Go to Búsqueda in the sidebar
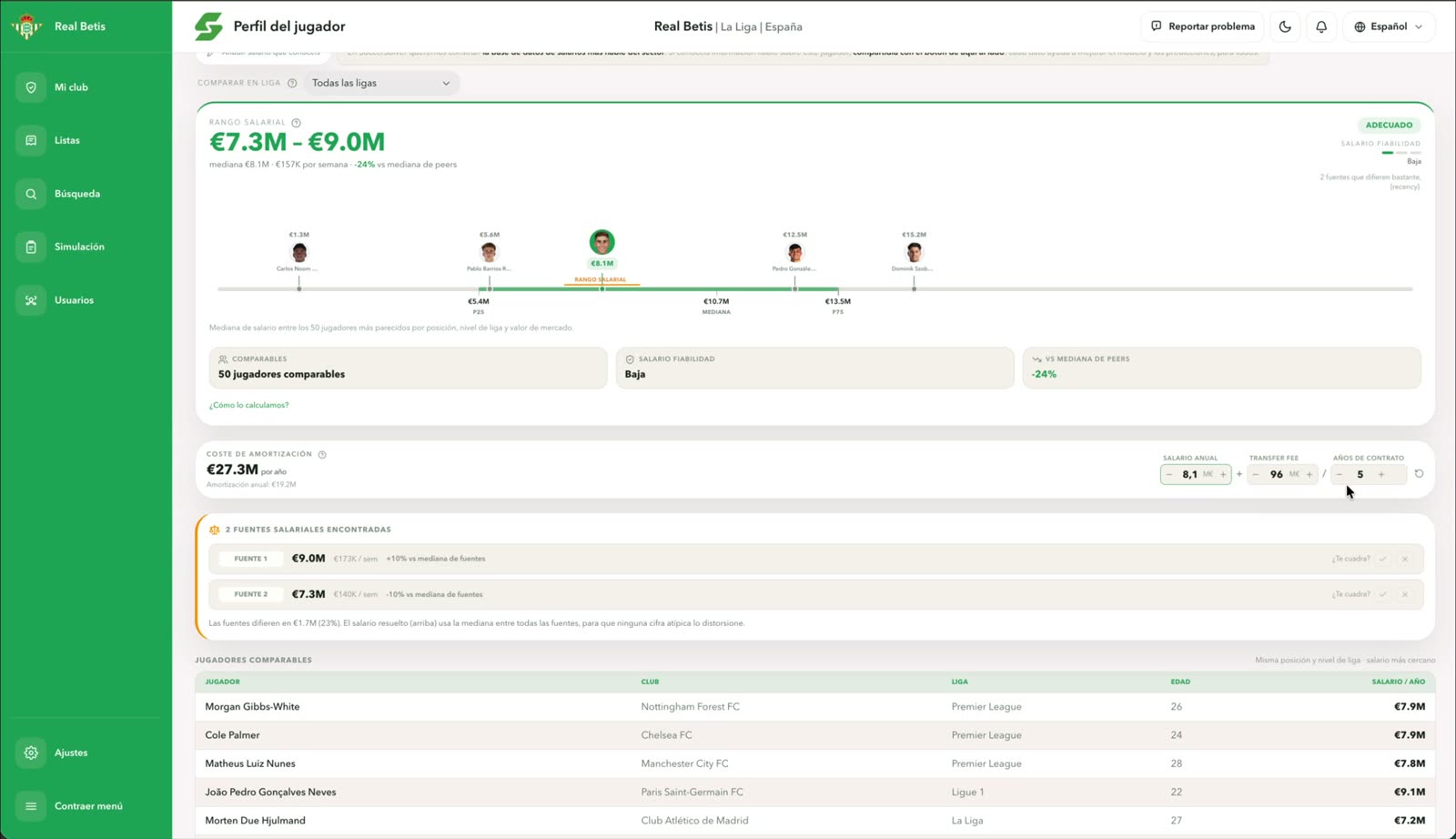 point(77,194)
